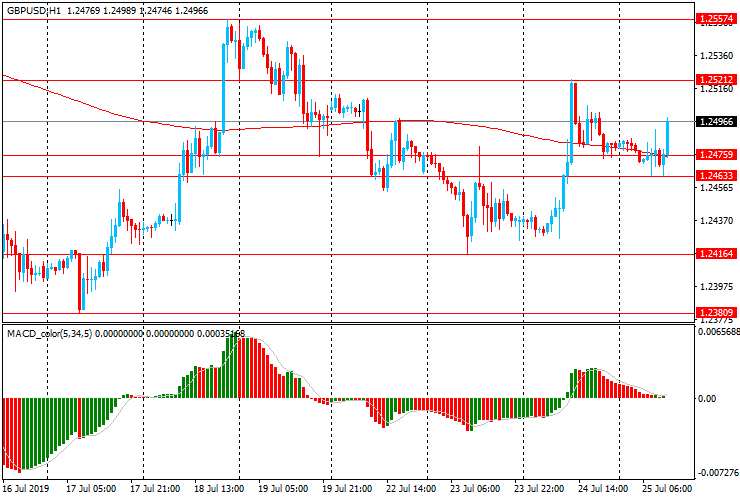Click the MACD_color(5,34,5) indicator label
Screen dimensions: 740x500
tap(50, 334)
